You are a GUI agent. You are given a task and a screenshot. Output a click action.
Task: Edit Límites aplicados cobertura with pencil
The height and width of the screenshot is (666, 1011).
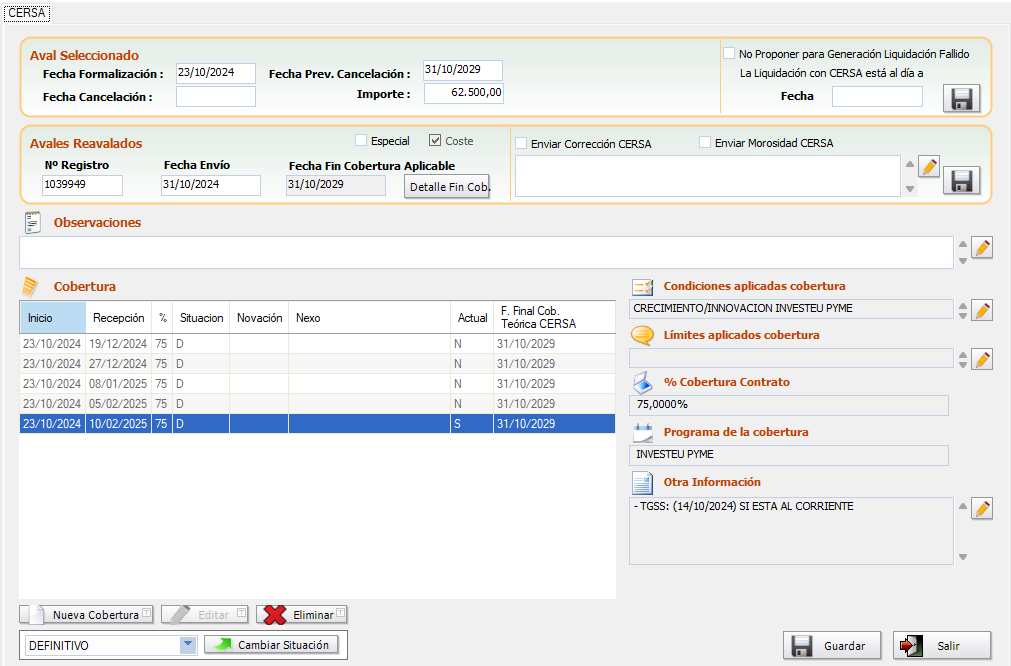982,359
